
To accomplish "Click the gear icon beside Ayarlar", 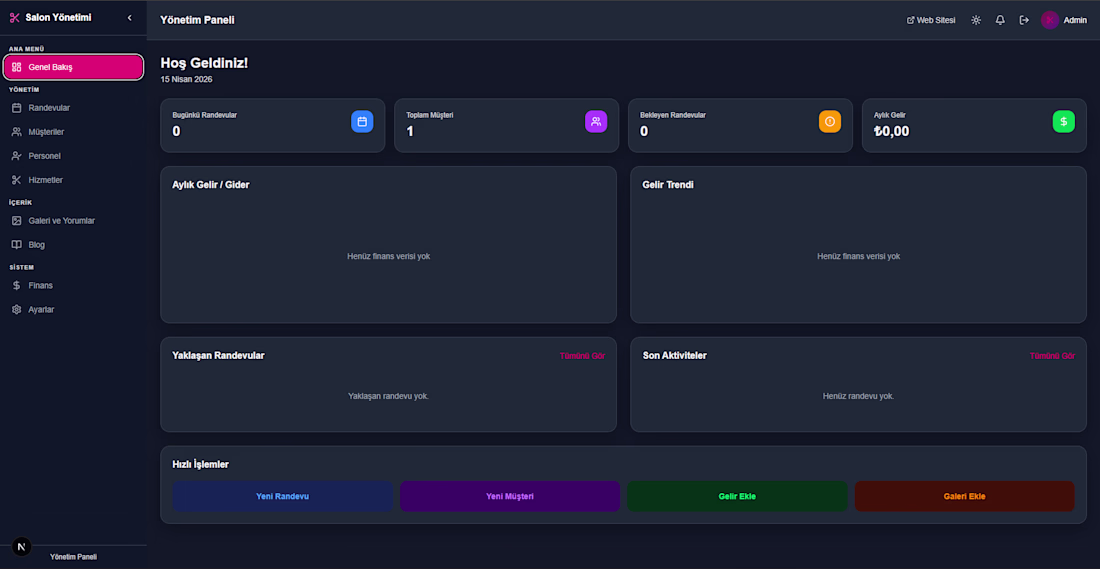I will (17, 309).
